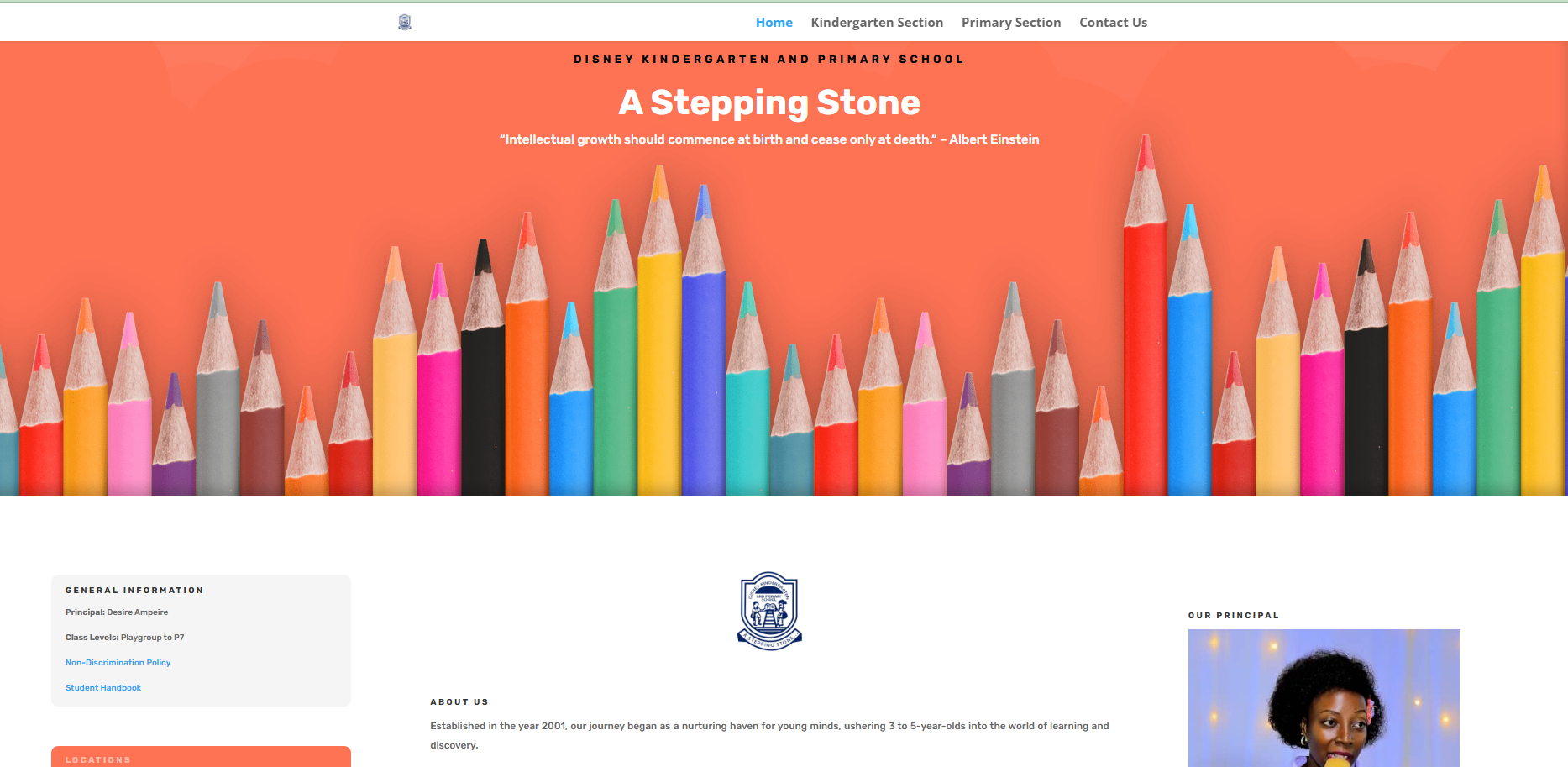
Task: Click the school logo icon in header
Action: (405, 22)
